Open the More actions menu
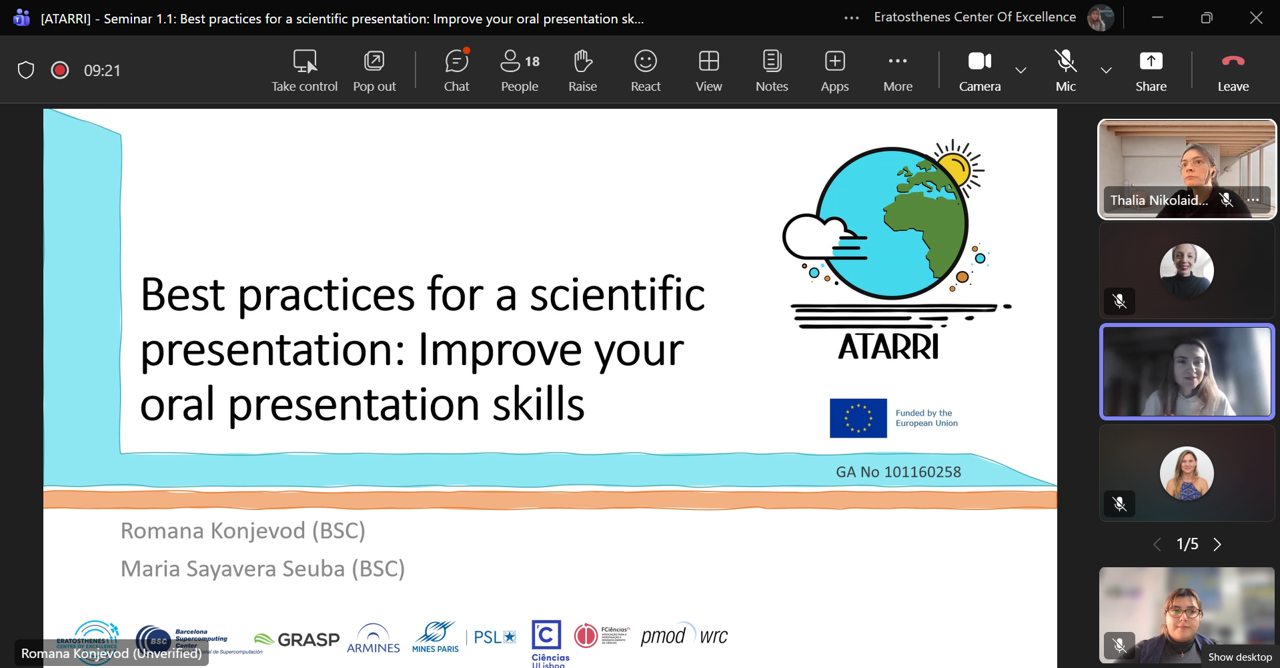The width and height of the screenshot is (1280, 668). coord(897,70)
